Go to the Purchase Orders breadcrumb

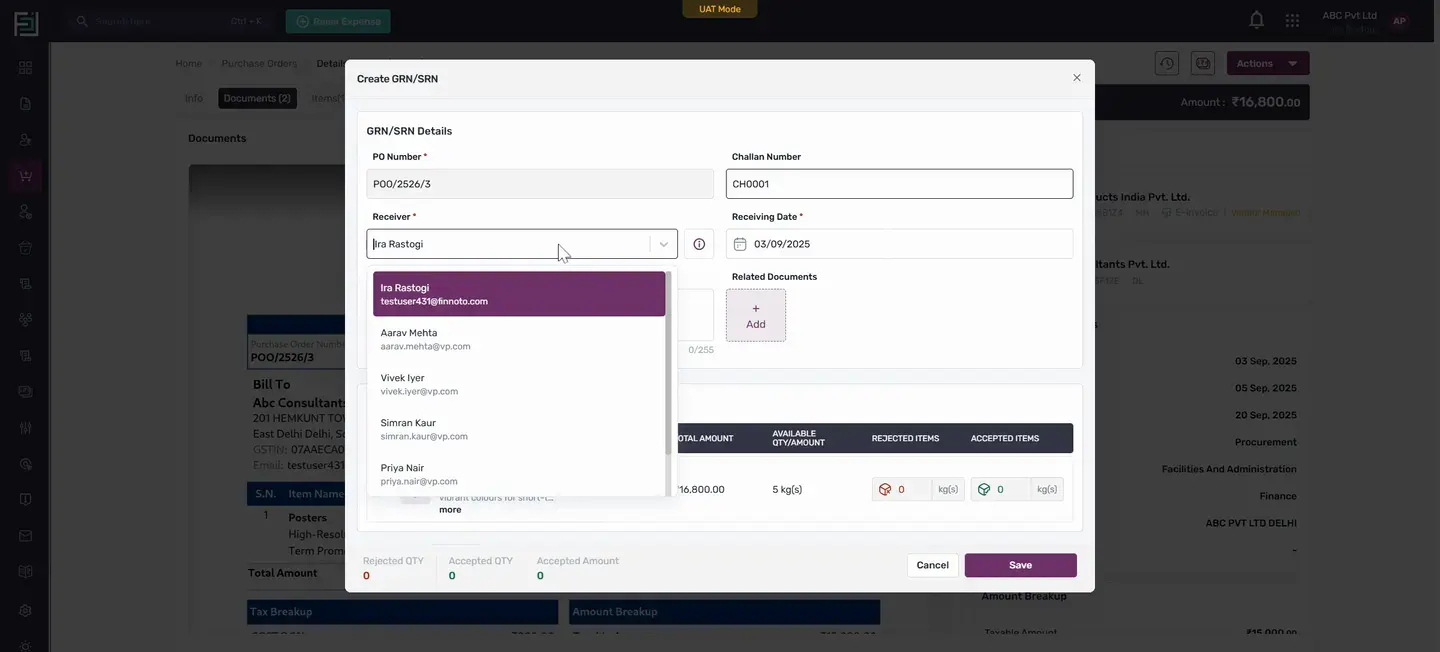259,63
